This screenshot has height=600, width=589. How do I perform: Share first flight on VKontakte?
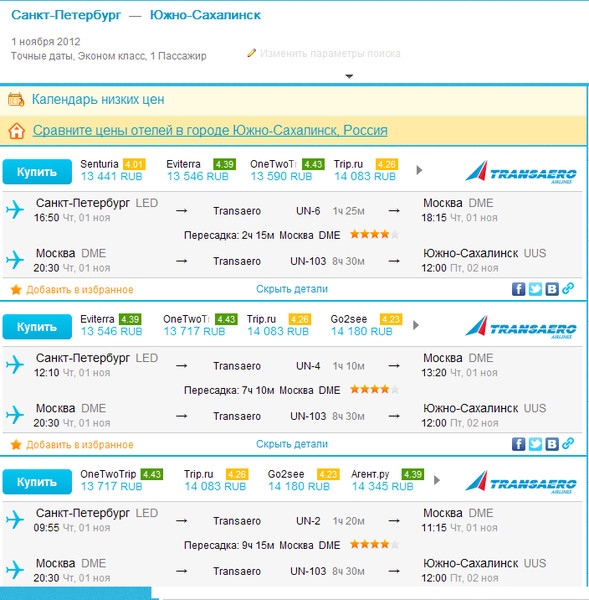(x=552, y=289)
